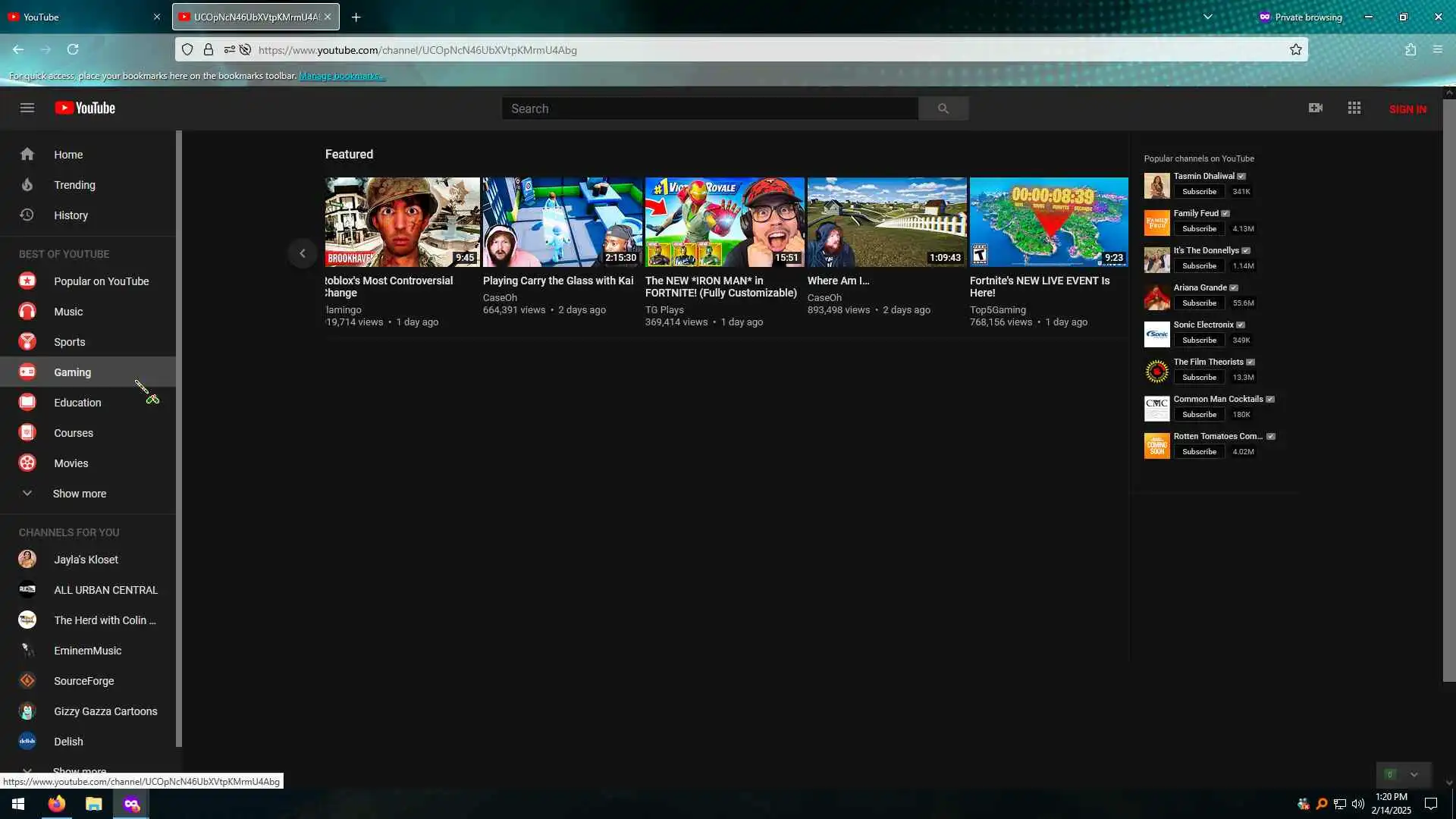Open the Fortnite NEW LIVE EVENT video thumbnail

(x=1049, y=222)
